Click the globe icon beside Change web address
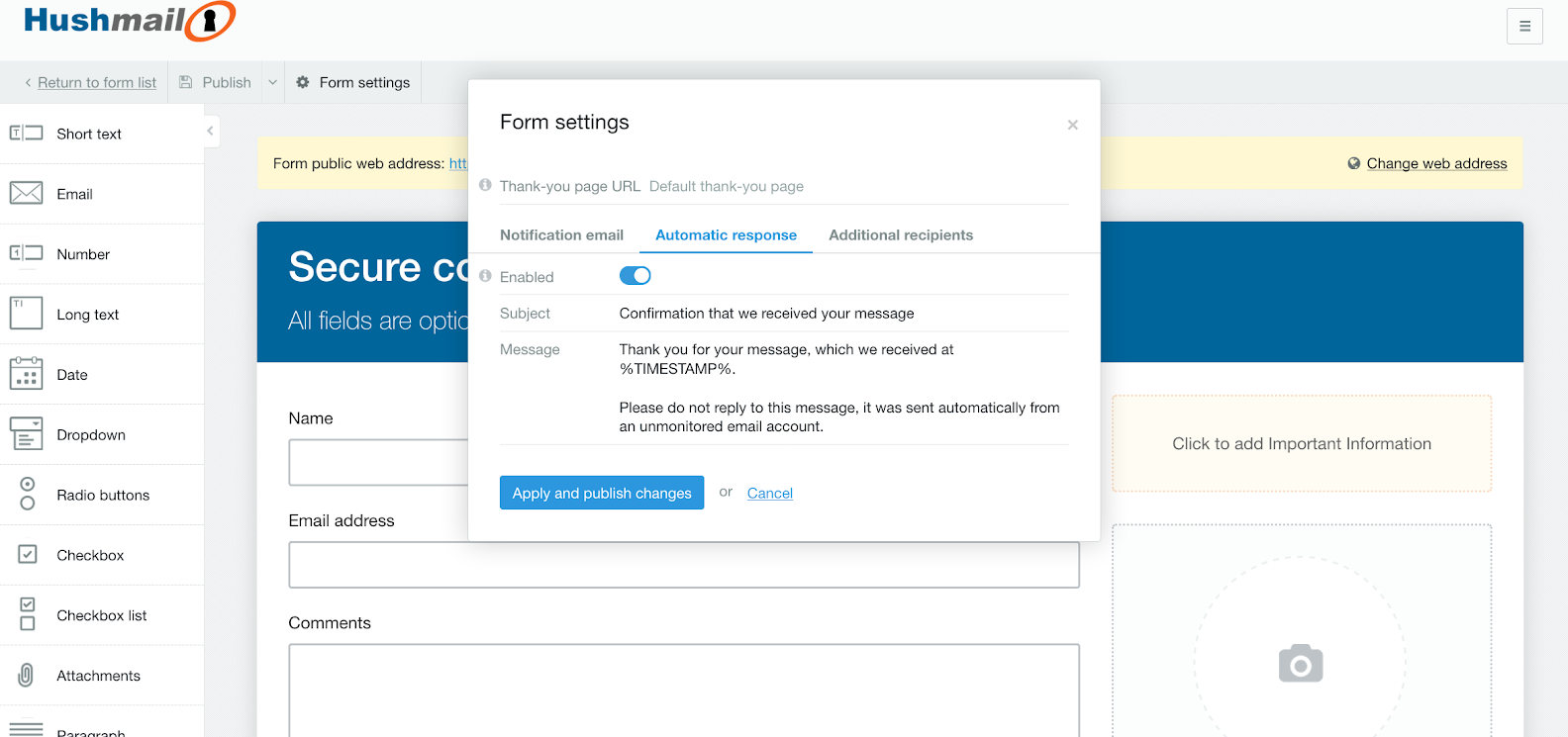 click(1354, 163)
